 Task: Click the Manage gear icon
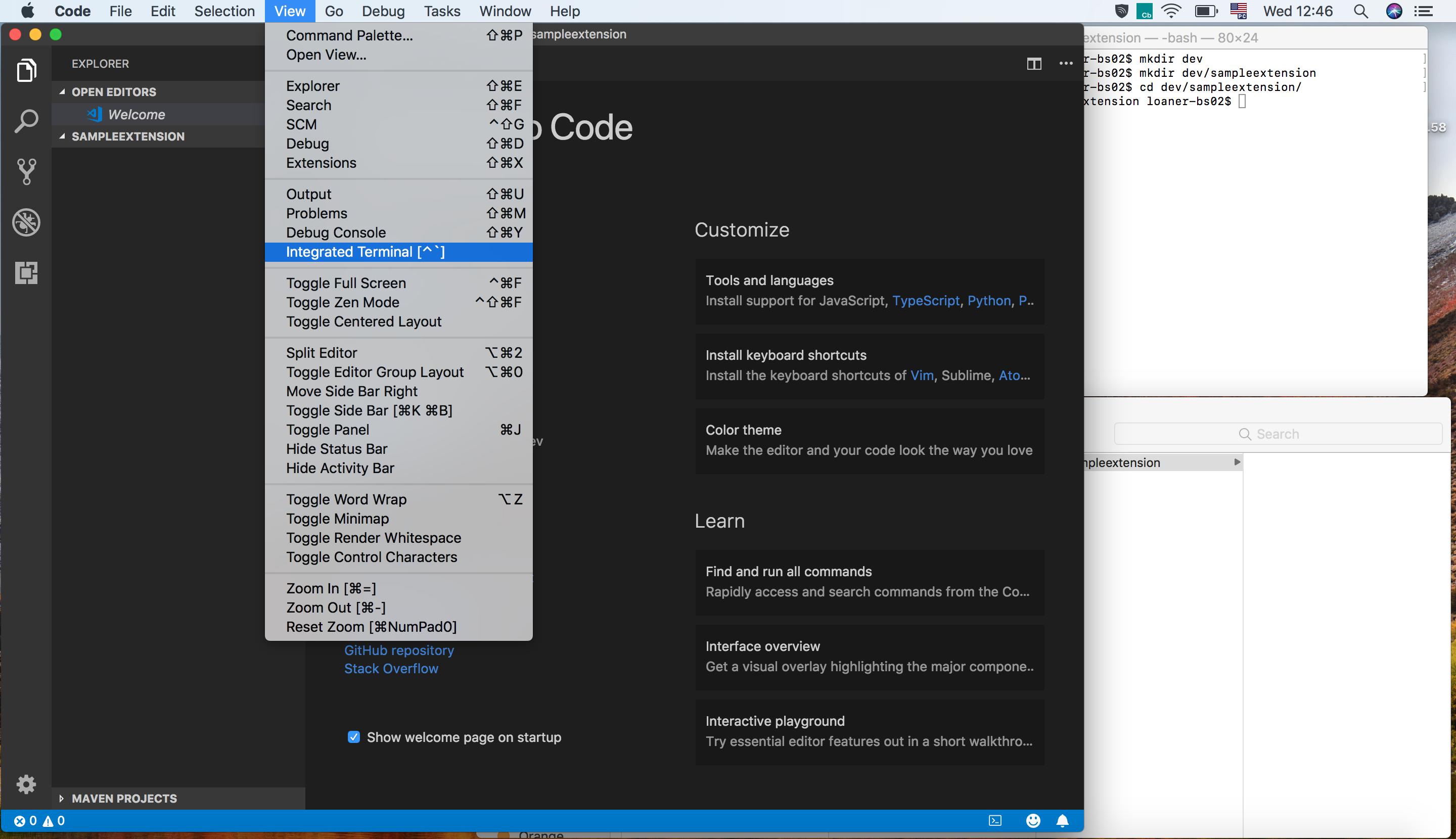26,784
